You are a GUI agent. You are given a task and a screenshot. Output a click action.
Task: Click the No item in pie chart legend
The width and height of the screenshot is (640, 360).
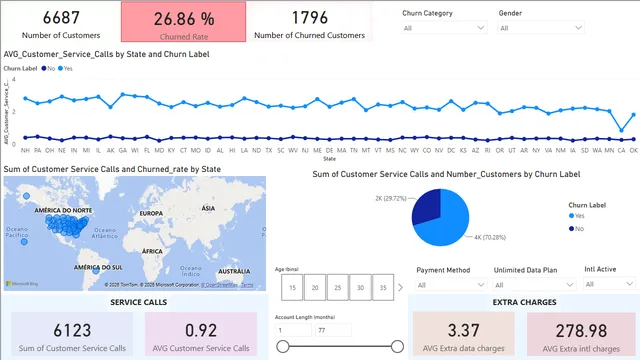click(576, 229)
